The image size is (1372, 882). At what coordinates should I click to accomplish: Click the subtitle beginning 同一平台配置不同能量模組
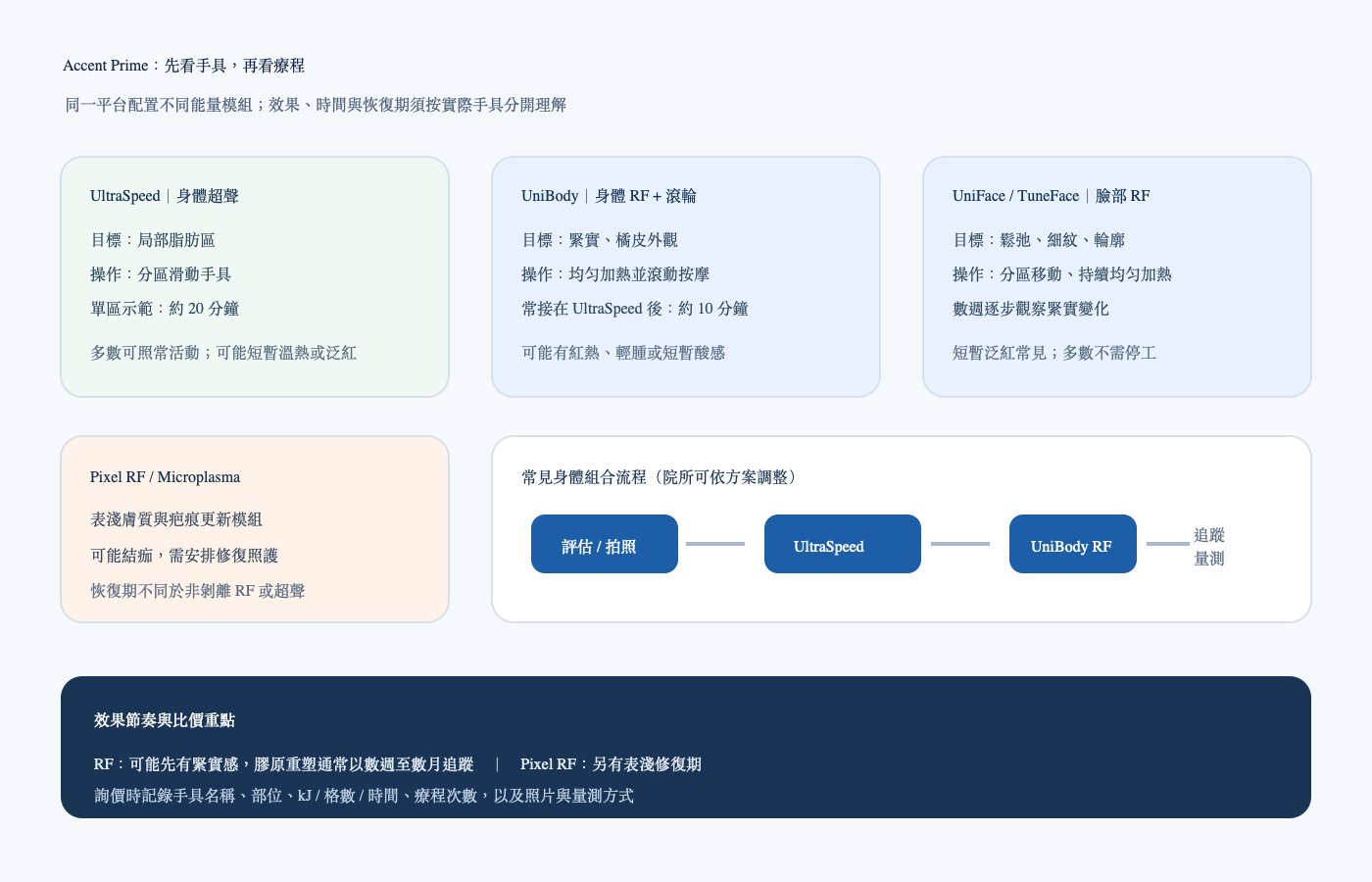[x=316, y=105]
